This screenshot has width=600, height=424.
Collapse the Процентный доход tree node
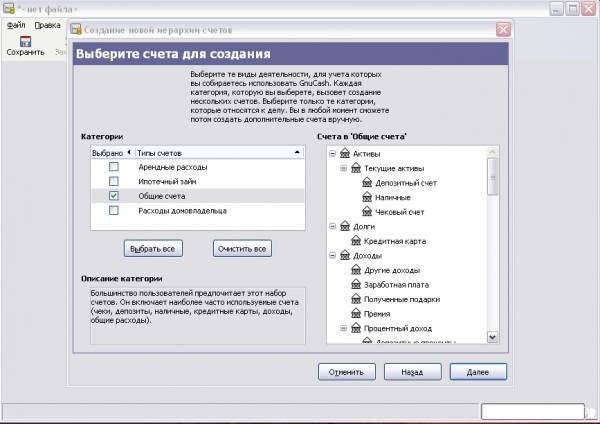coord(343,328)
